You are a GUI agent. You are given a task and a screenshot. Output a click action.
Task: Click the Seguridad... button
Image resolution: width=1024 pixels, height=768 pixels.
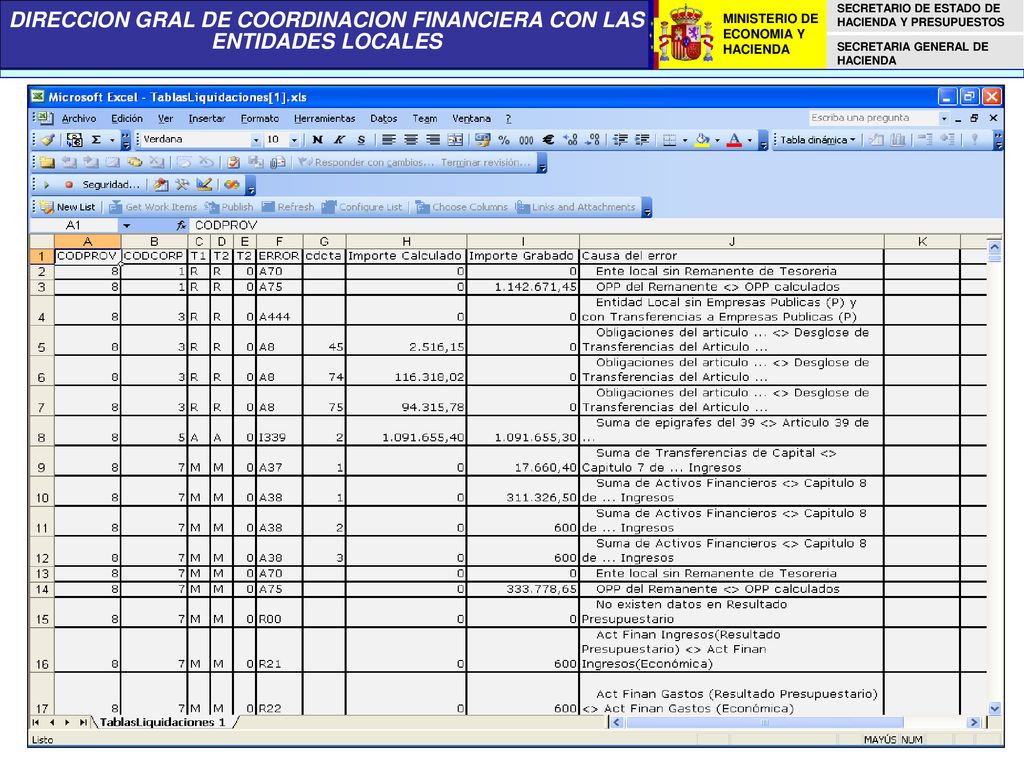click(x=110, y=185)
